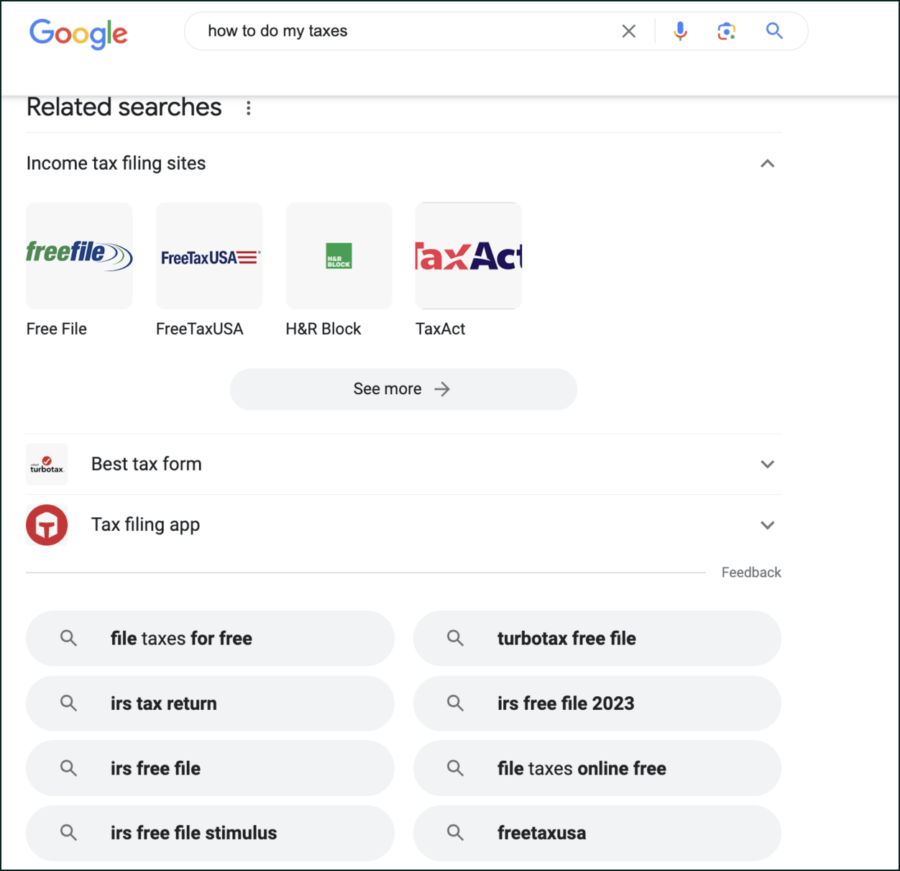This screenshot has height=871, width=900.
Task: Select the irs free file 2023 suggestion
Action: [597, 703]
